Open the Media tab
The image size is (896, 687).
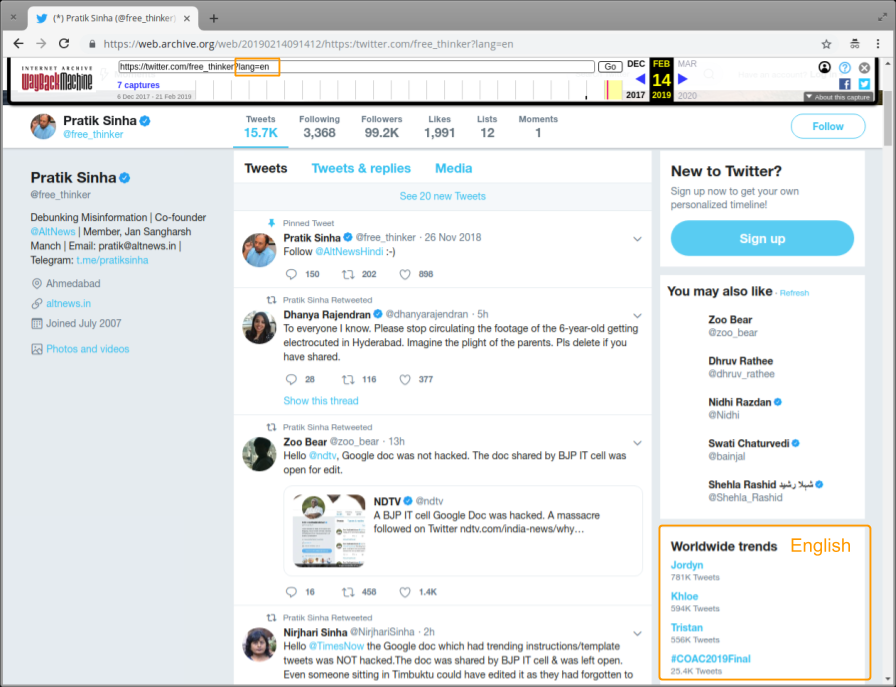453,168
